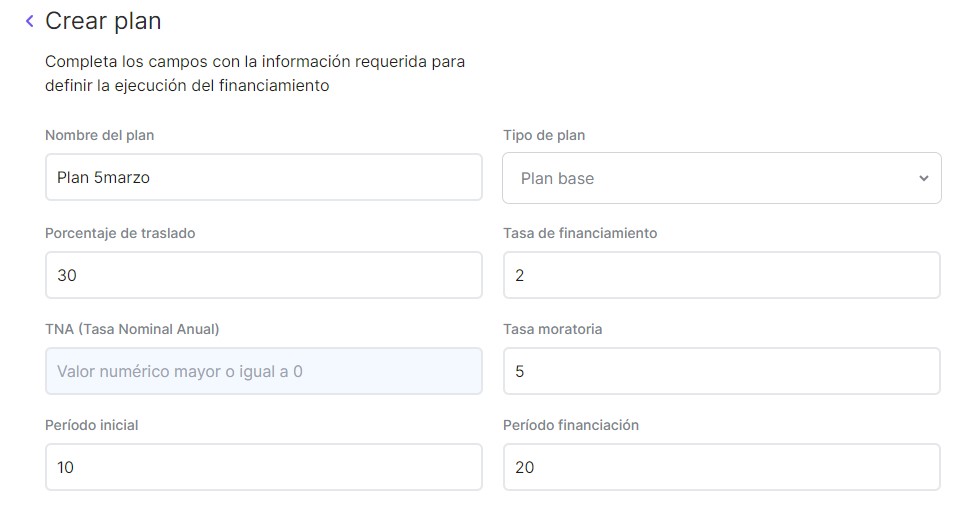The height and width of the screenshot is (518, 973).
Task: Click the instructions paragraph below the heading
Action: (254, 74)
